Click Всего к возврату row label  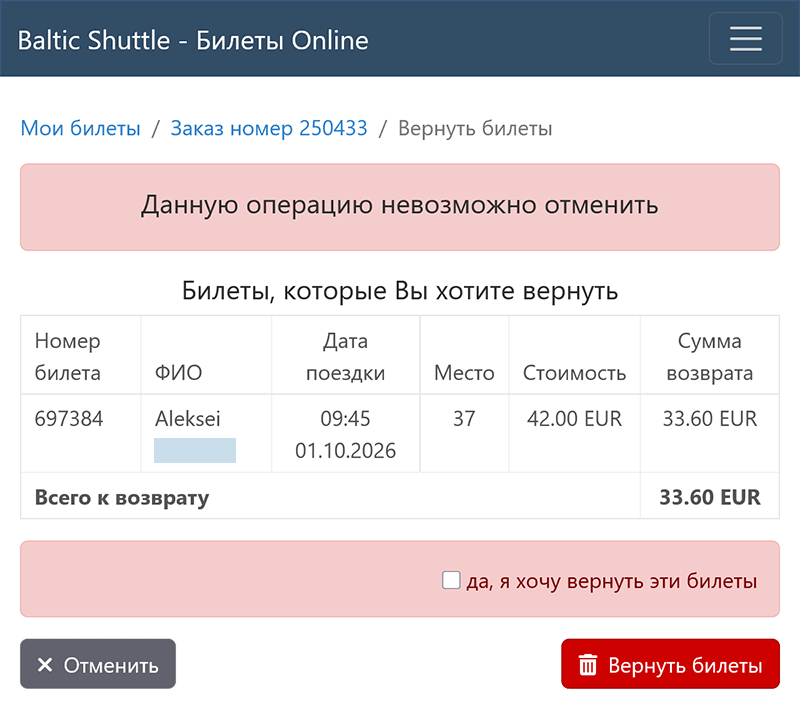pos(122,497)
